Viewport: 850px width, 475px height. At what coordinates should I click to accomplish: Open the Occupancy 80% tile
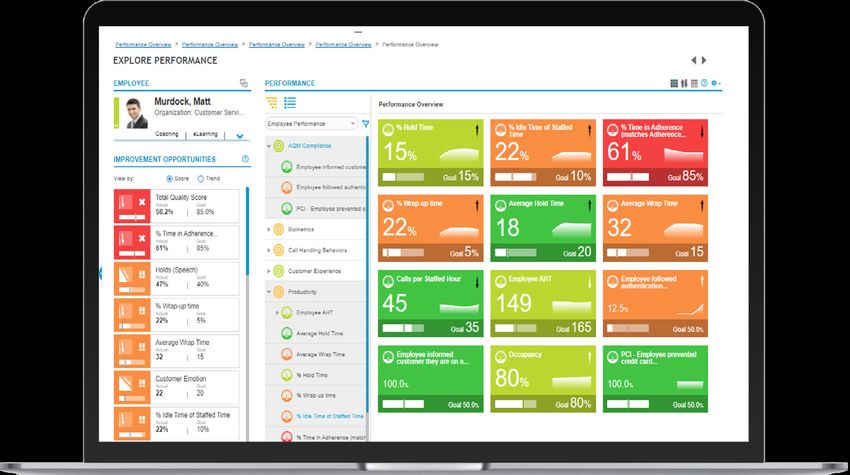541,379
